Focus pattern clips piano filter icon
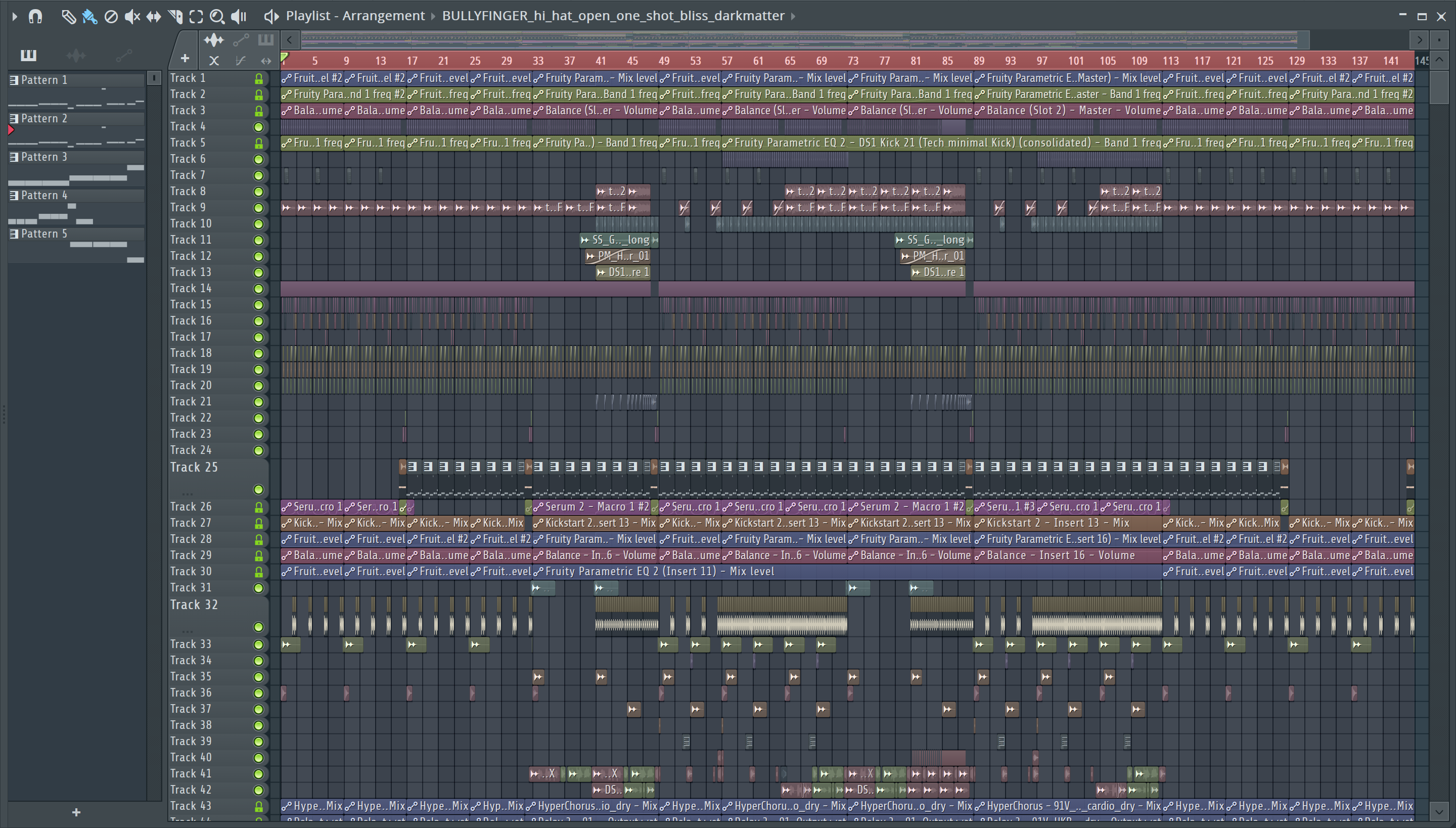This screenshot has width=1456, height=828. [x=265, y=40]
